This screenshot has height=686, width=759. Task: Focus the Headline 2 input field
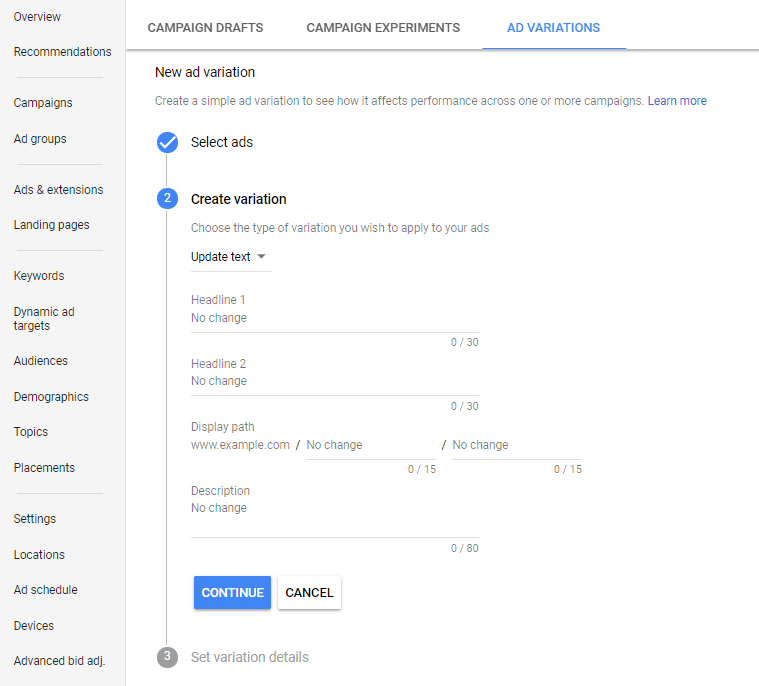coord(334,381)
